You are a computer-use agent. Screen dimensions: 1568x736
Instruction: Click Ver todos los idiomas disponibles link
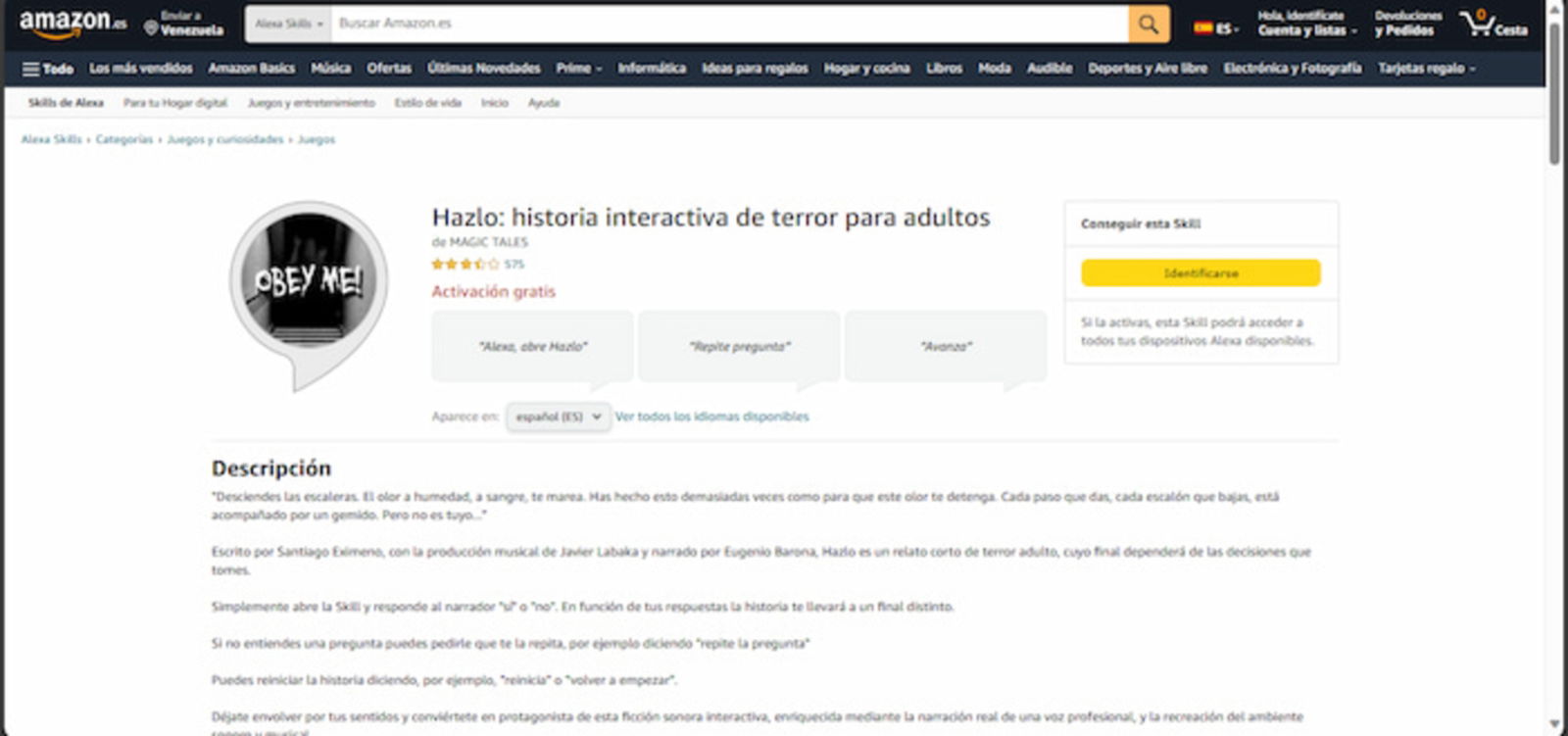coord(712,417)
